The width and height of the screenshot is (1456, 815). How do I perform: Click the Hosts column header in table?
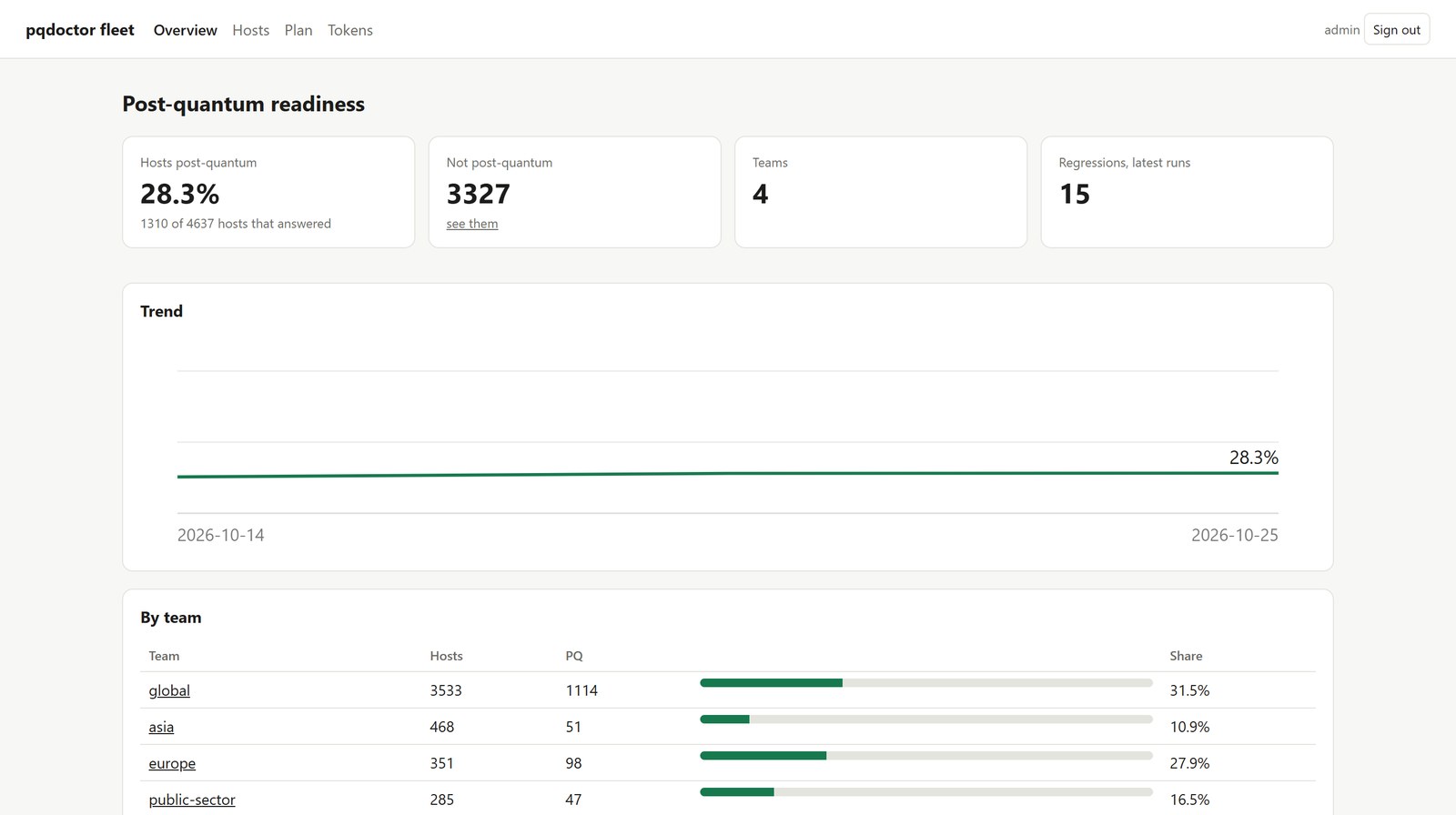(446, 656)
